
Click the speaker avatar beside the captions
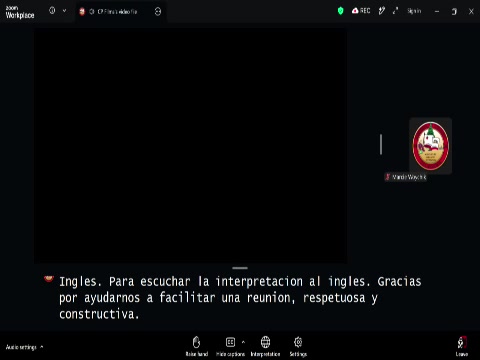49,279
